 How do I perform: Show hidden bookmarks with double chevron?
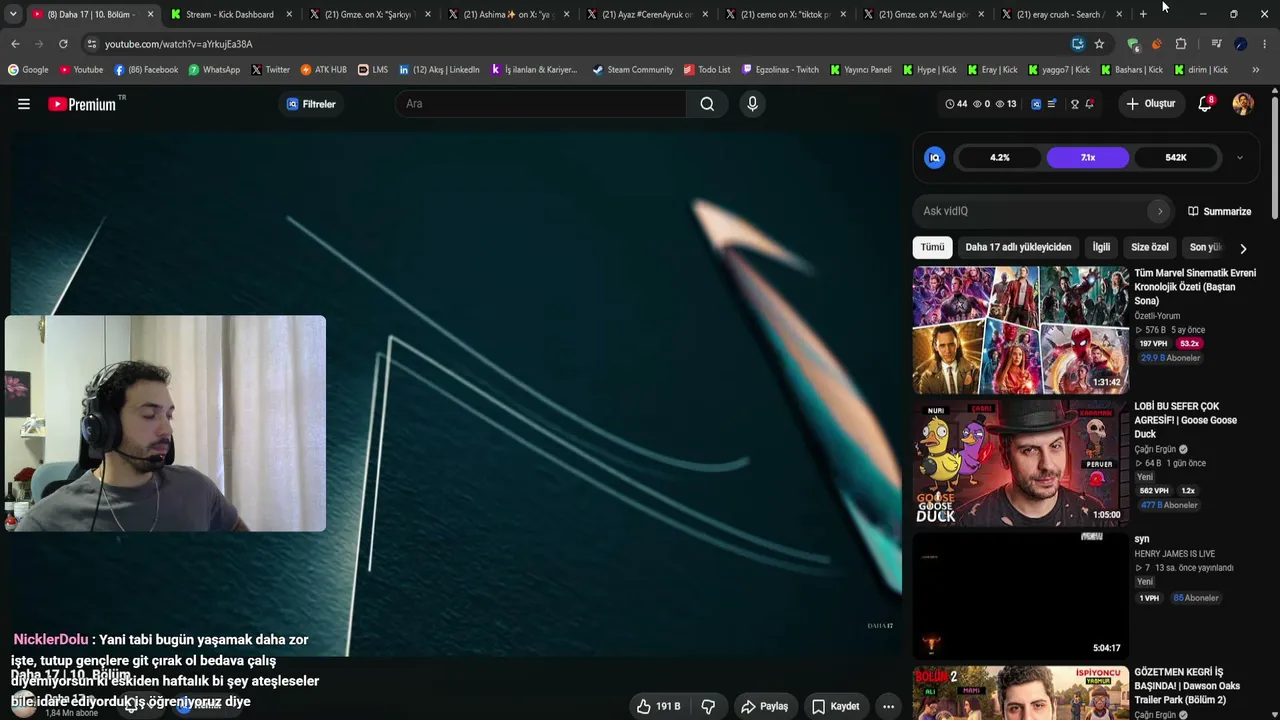click(1256, 70)
